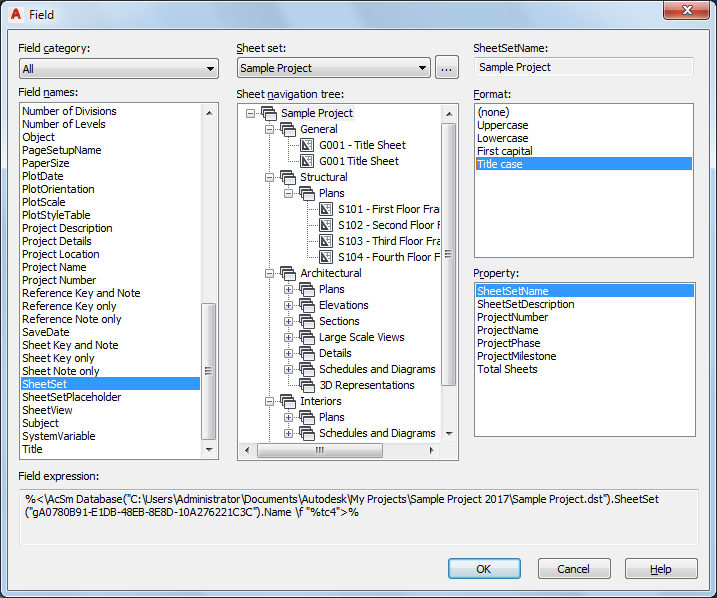This screenshot has height=598, width=717.
Task: Select Schedules and Diagrams under Architectural
Action: coord(377,369)
